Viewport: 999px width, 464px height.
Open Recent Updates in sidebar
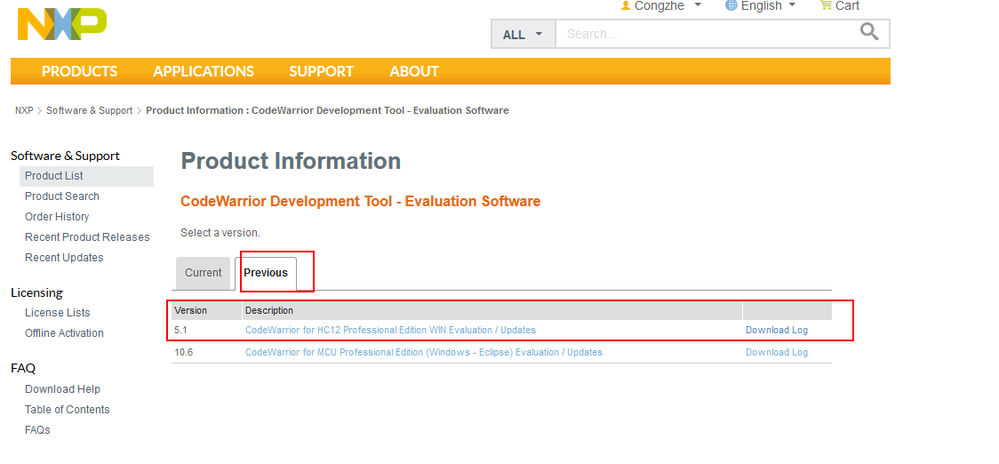(x=64, y=257)
